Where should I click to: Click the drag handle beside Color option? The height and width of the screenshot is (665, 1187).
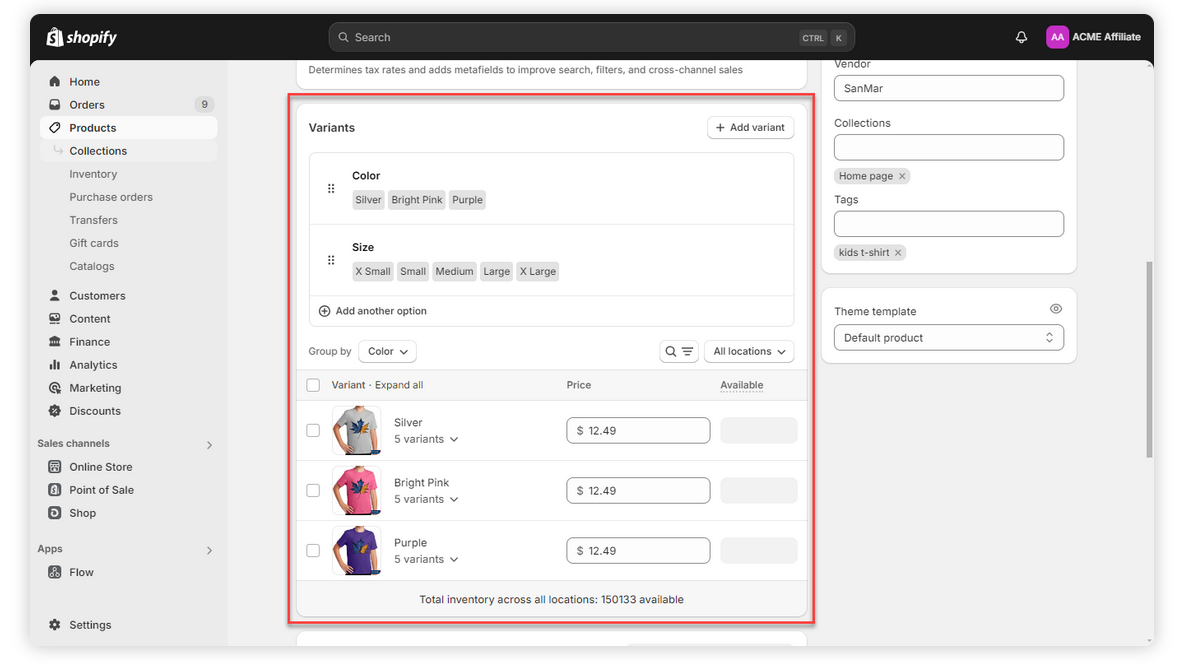(x=331, y=188)
